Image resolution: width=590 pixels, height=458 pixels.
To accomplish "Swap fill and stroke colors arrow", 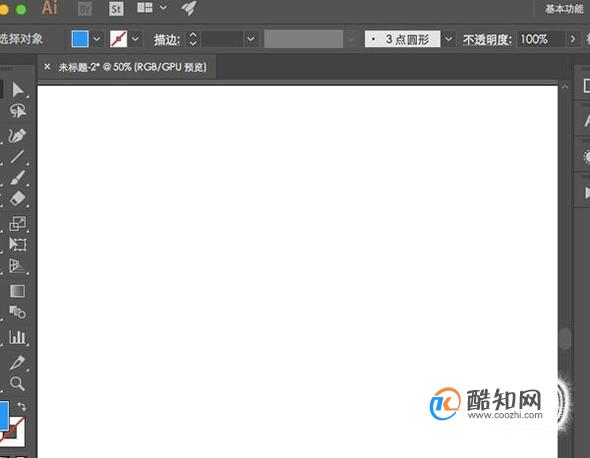I will pyautogui.click(x=22, y=406).
